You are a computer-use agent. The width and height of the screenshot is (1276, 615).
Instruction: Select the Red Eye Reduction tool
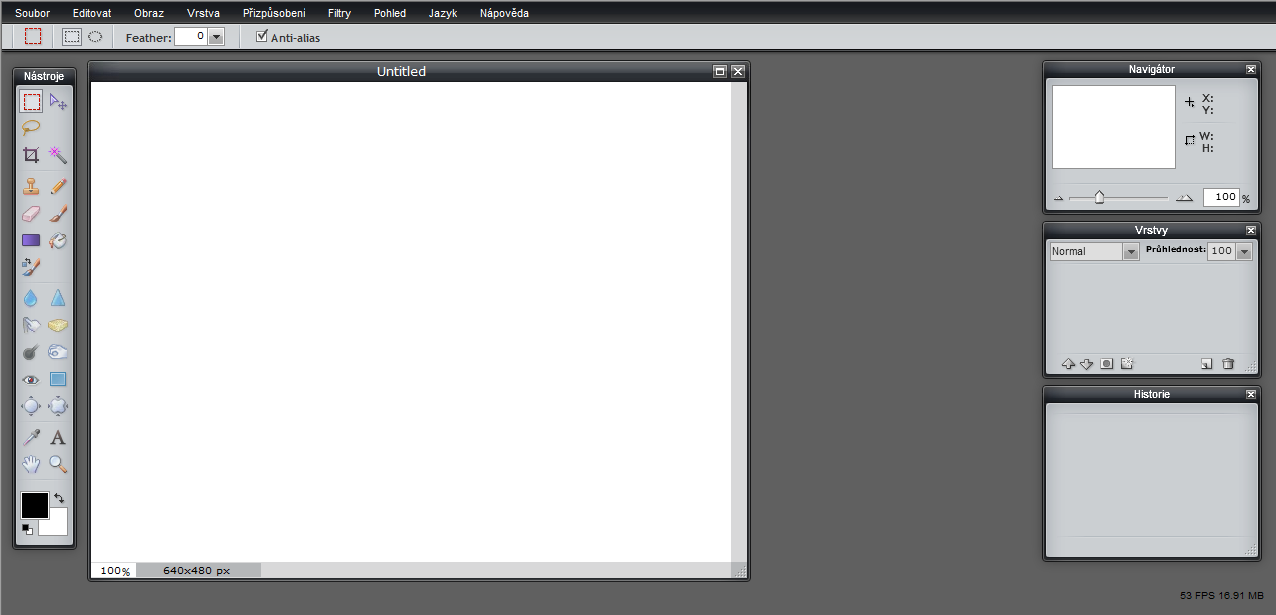coord(32,379)
